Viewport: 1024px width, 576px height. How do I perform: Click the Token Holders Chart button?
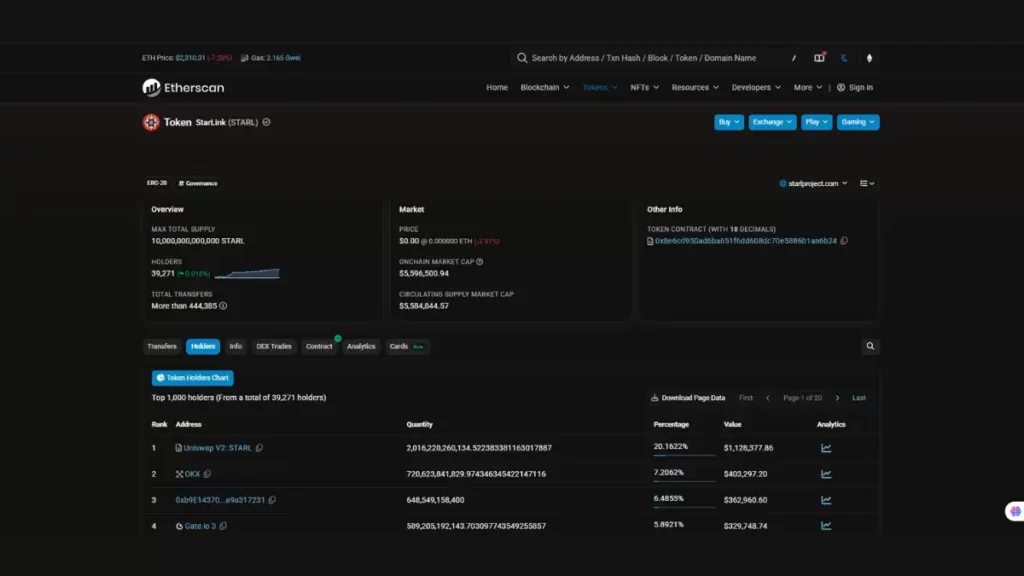point(193,378)
